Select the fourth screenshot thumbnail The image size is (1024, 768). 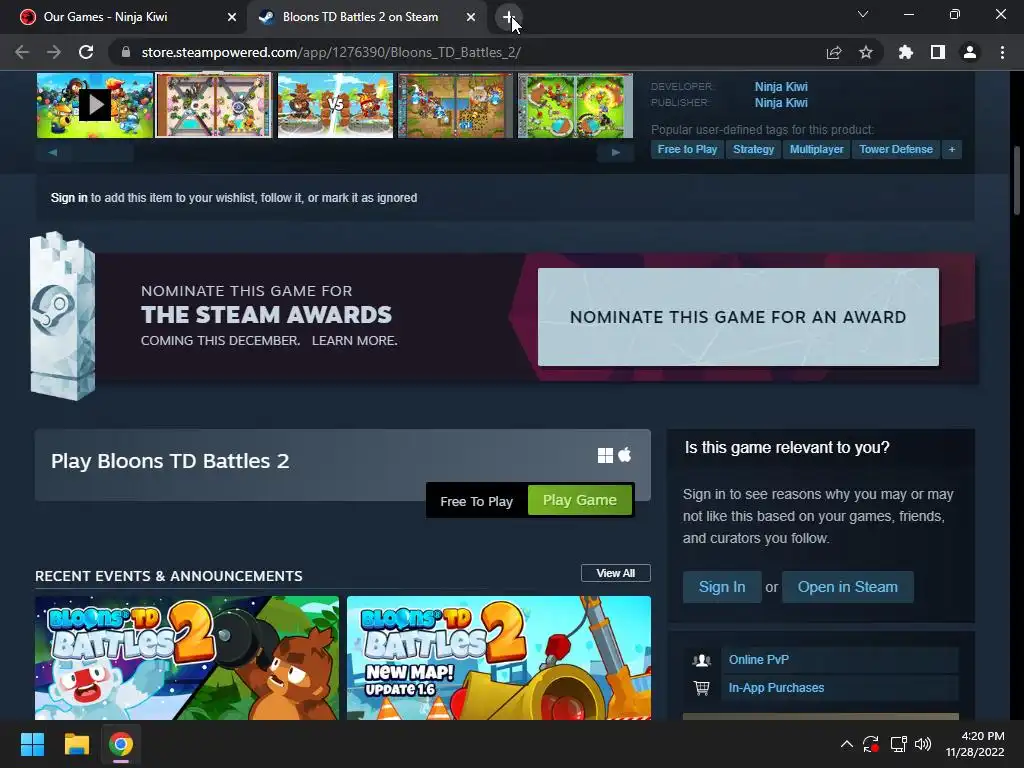[455, 105]
